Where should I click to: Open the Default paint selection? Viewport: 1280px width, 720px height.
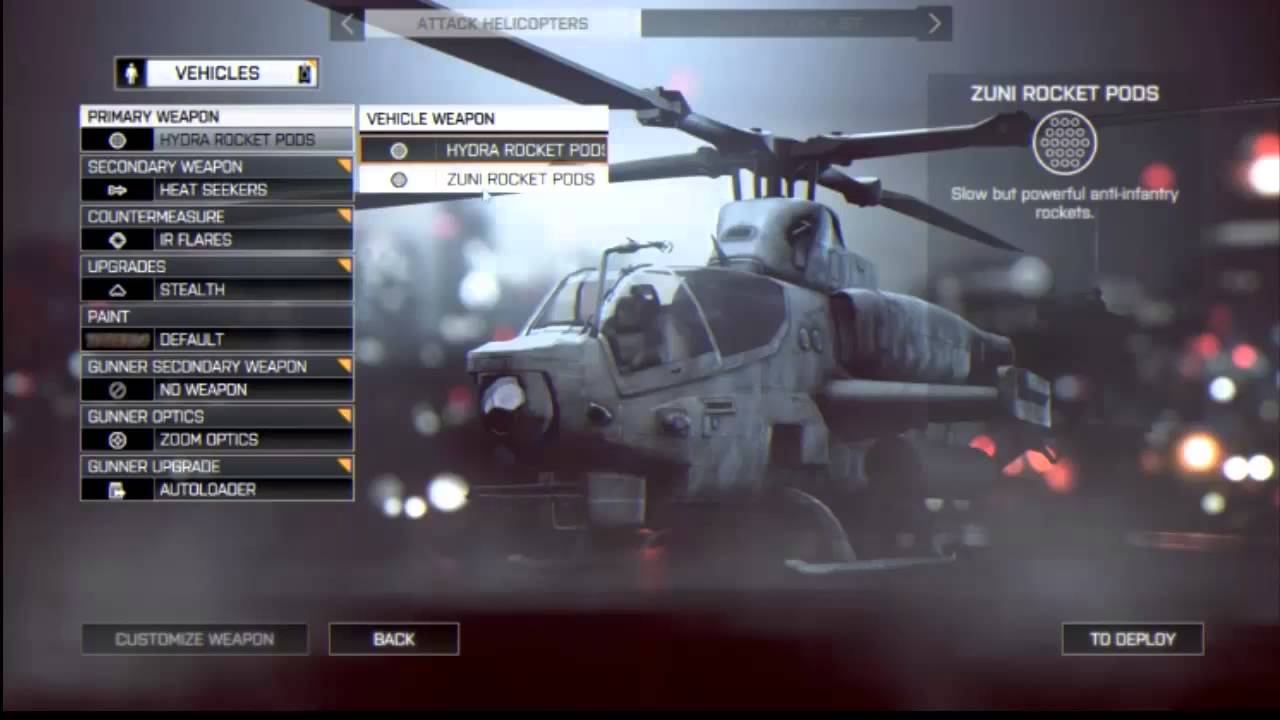[217, 340]
